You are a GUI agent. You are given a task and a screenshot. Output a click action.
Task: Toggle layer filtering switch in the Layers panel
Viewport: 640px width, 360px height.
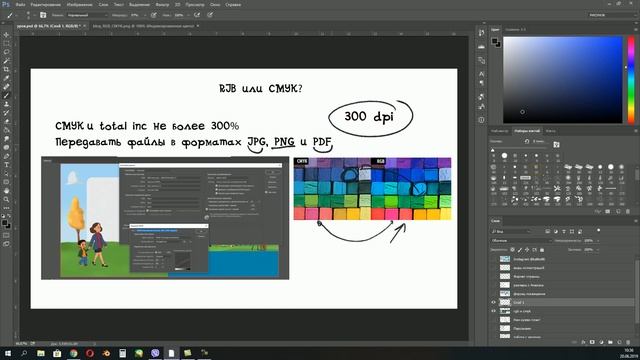[x=598, y=231]
